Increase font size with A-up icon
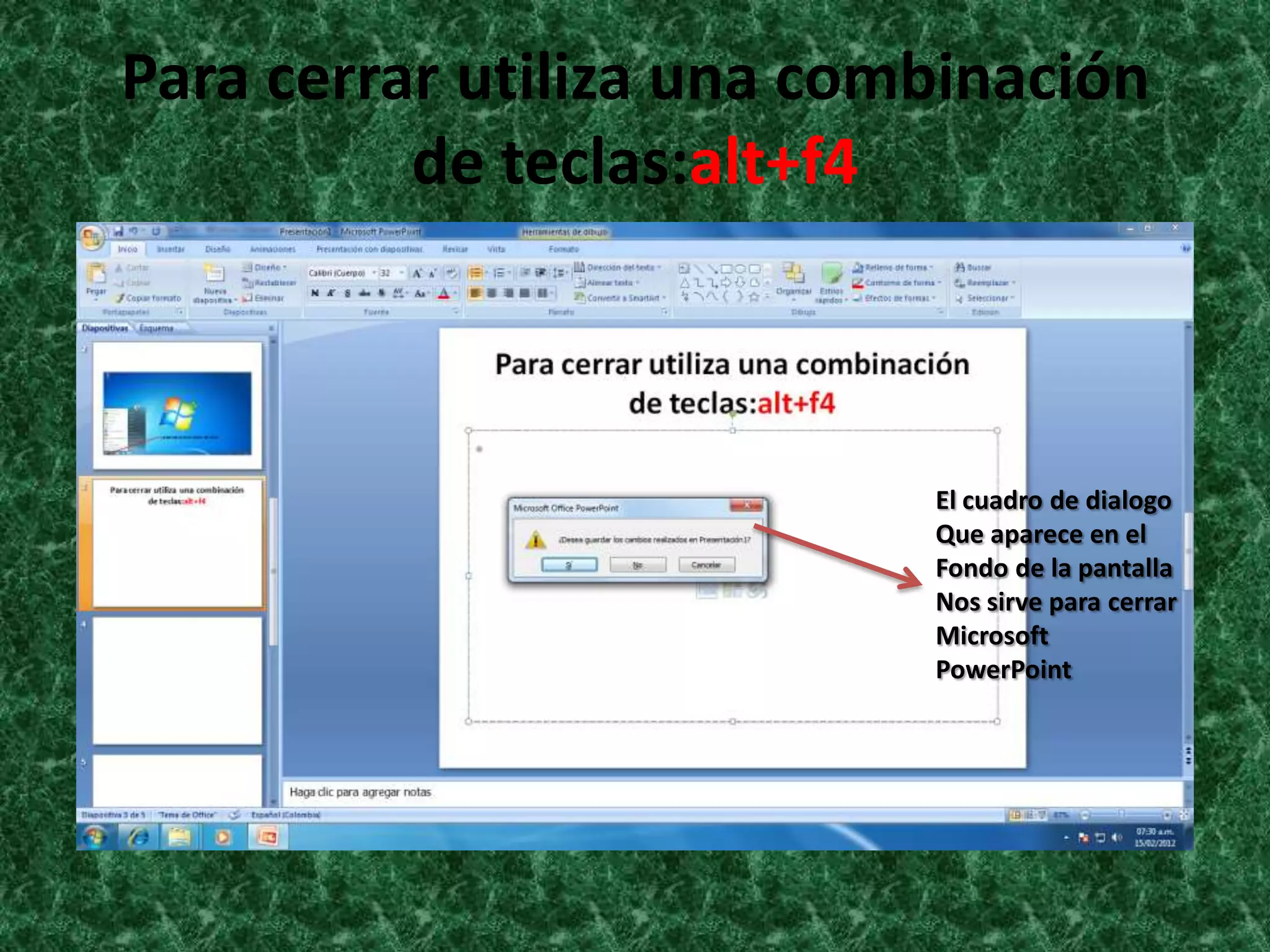The height and width of the screenshot is (952, 1270). click(417, 273)
